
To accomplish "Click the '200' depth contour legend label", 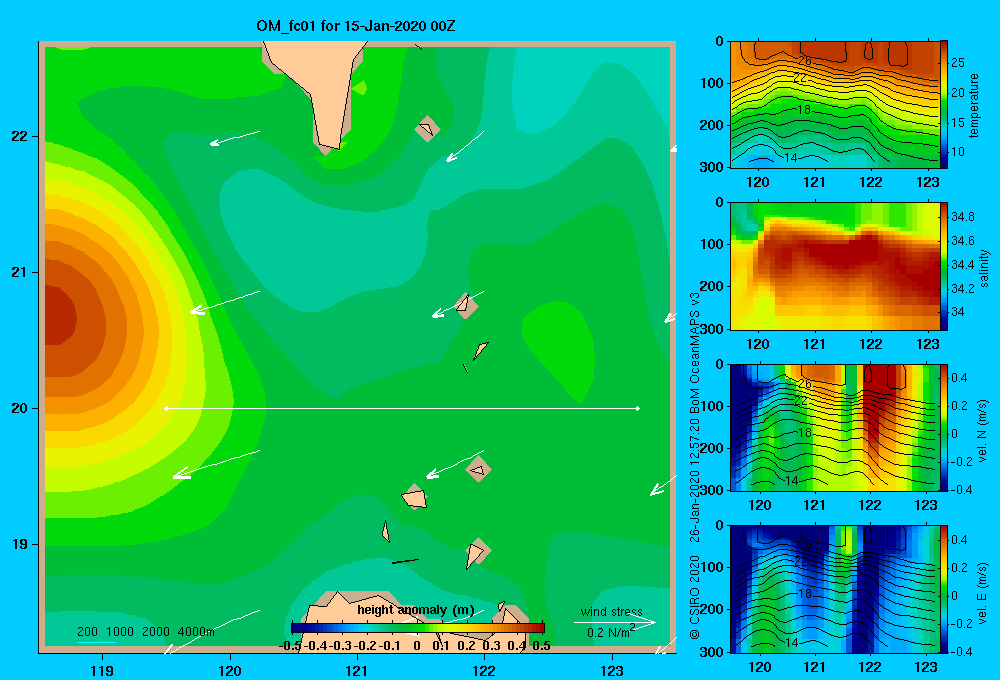I will (87, 632).
